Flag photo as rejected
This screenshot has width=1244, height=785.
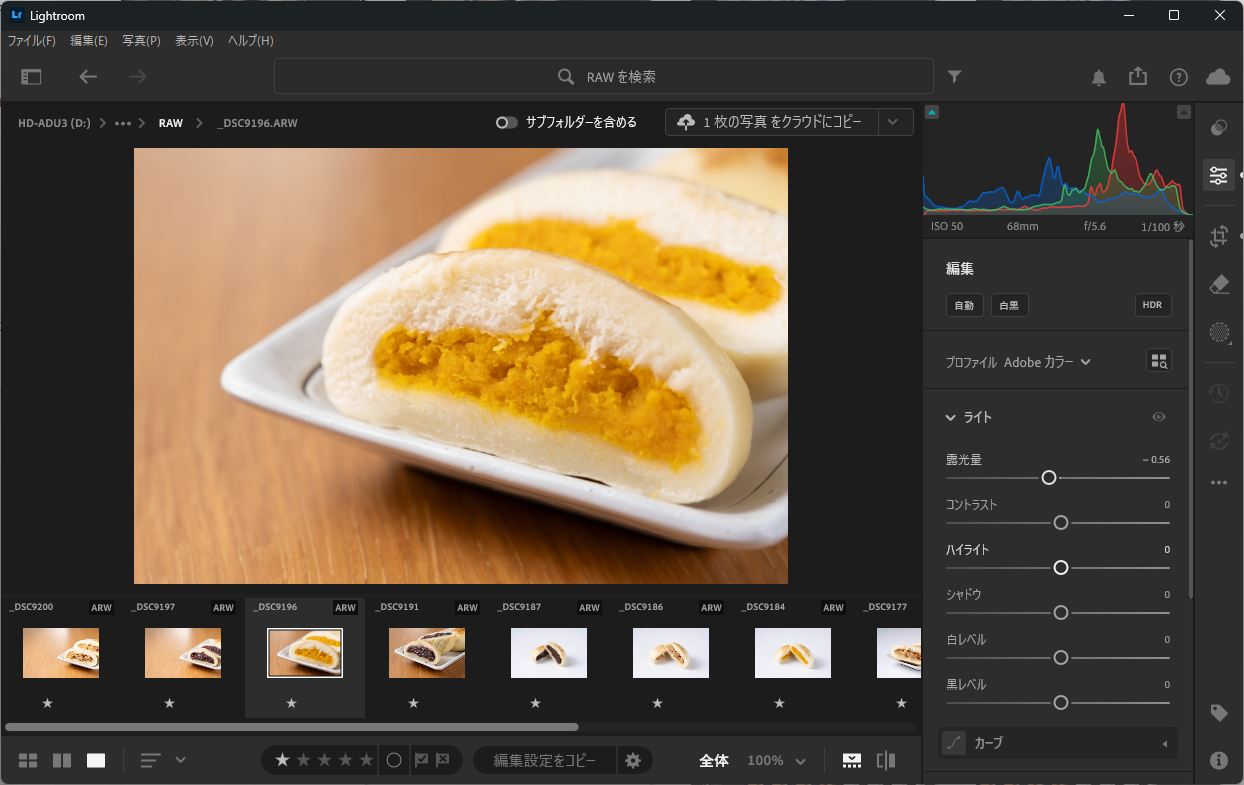click(x=444, y=760)
